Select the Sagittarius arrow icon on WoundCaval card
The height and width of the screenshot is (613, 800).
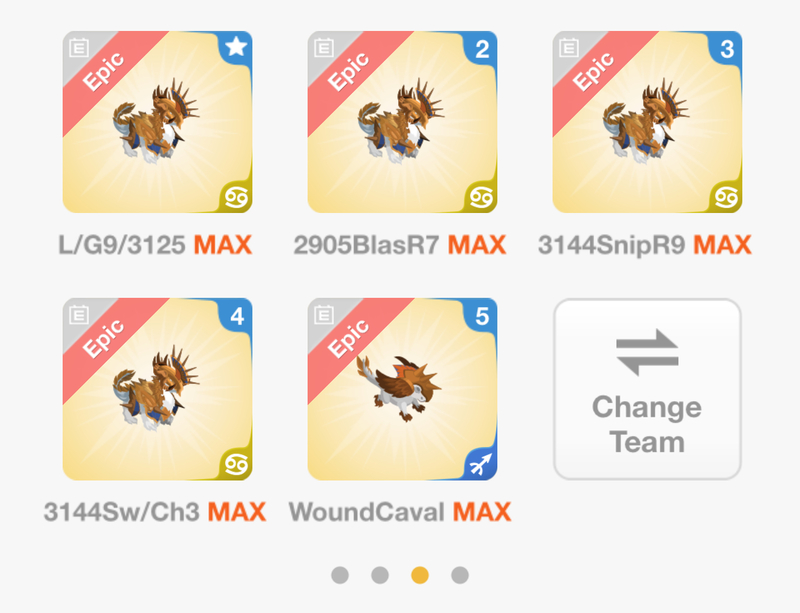(481, 464)
